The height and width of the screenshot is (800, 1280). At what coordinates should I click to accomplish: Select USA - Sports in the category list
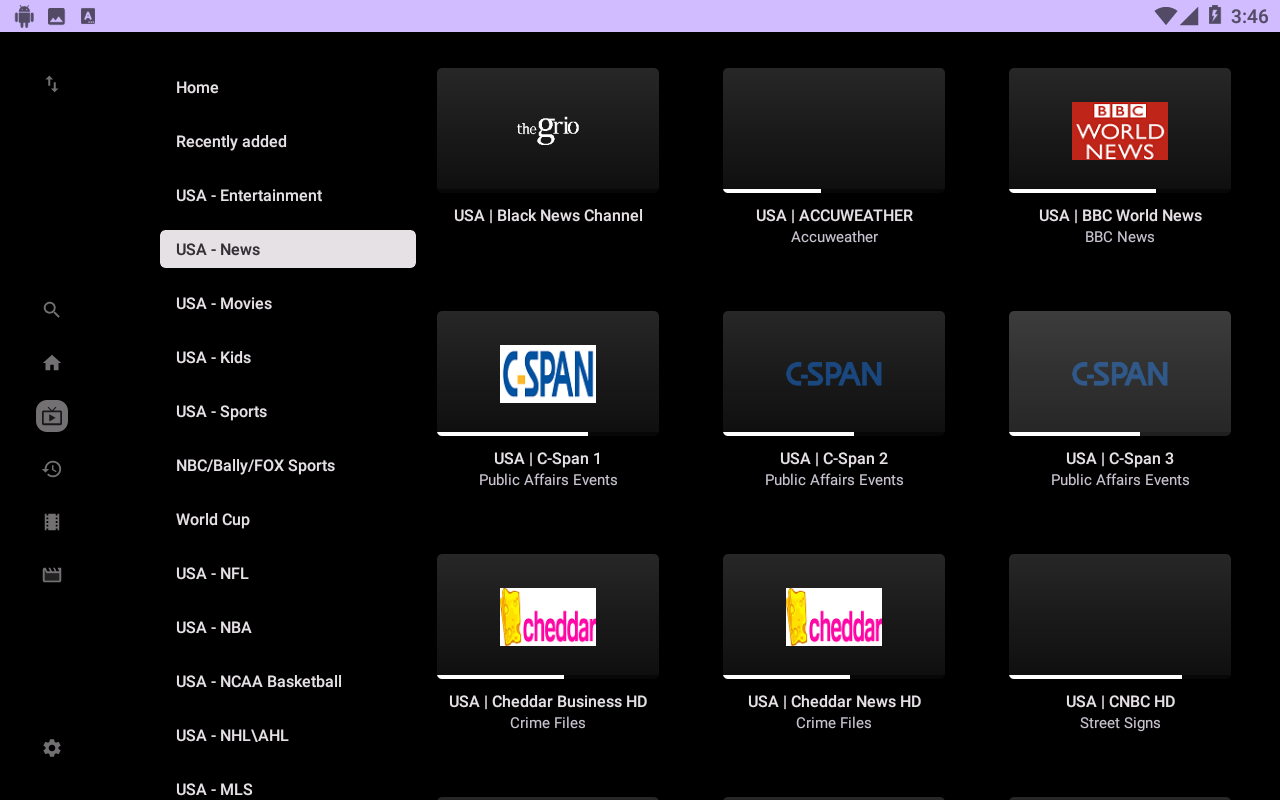pyautogui.click(x=221, y=412)
